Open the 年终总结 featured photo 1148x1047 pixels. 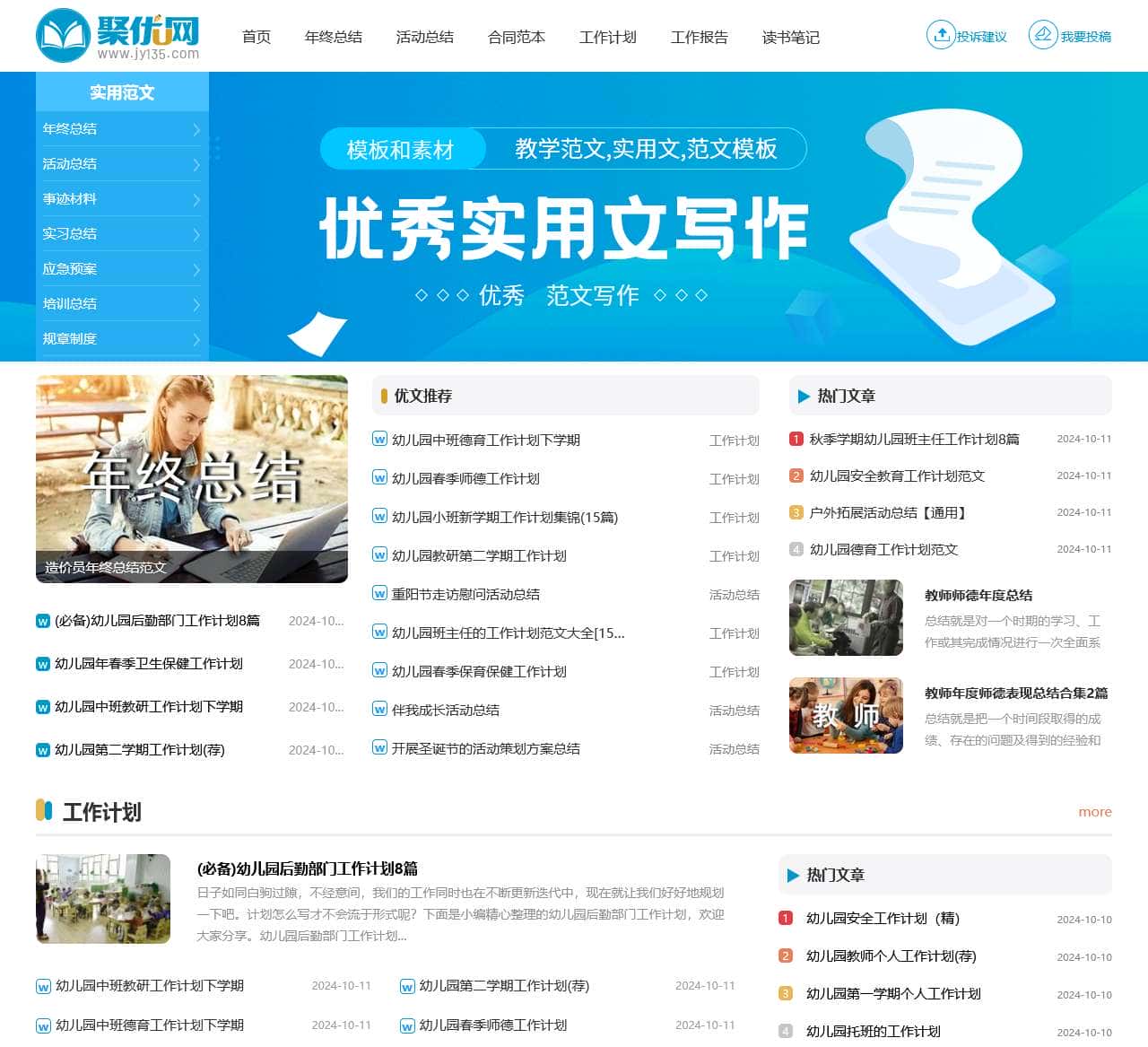[192, 479]
